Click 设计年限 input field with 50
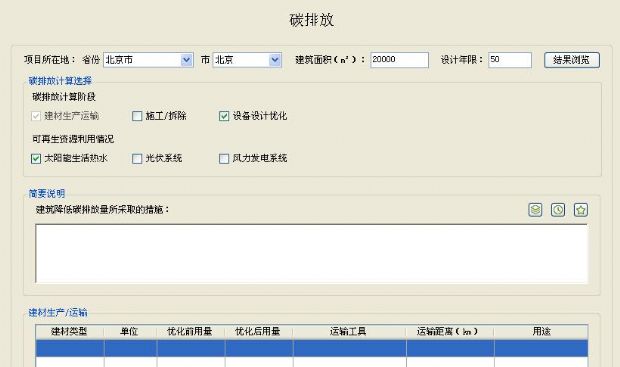The image size is (620, 367). click(x=510, y=60)
